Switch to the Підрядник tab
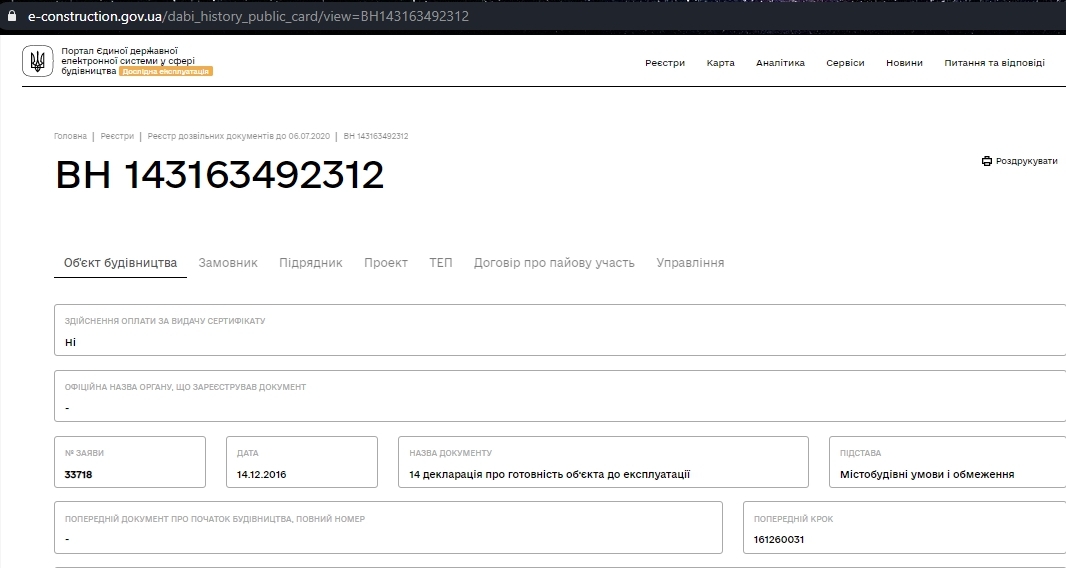The image size is (1066, 568). click(311, 263)
